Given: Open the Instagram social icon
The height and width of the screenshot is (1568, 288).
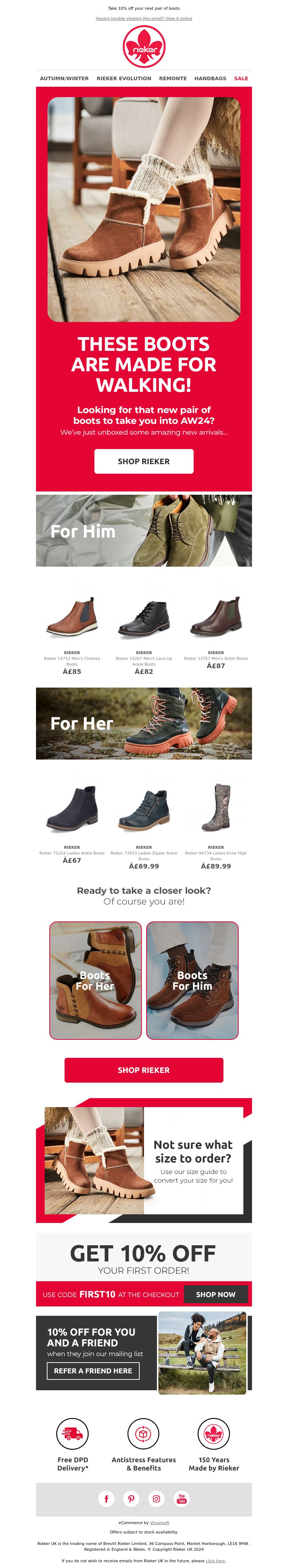Looking at the screenshot, I should 157,1498.
